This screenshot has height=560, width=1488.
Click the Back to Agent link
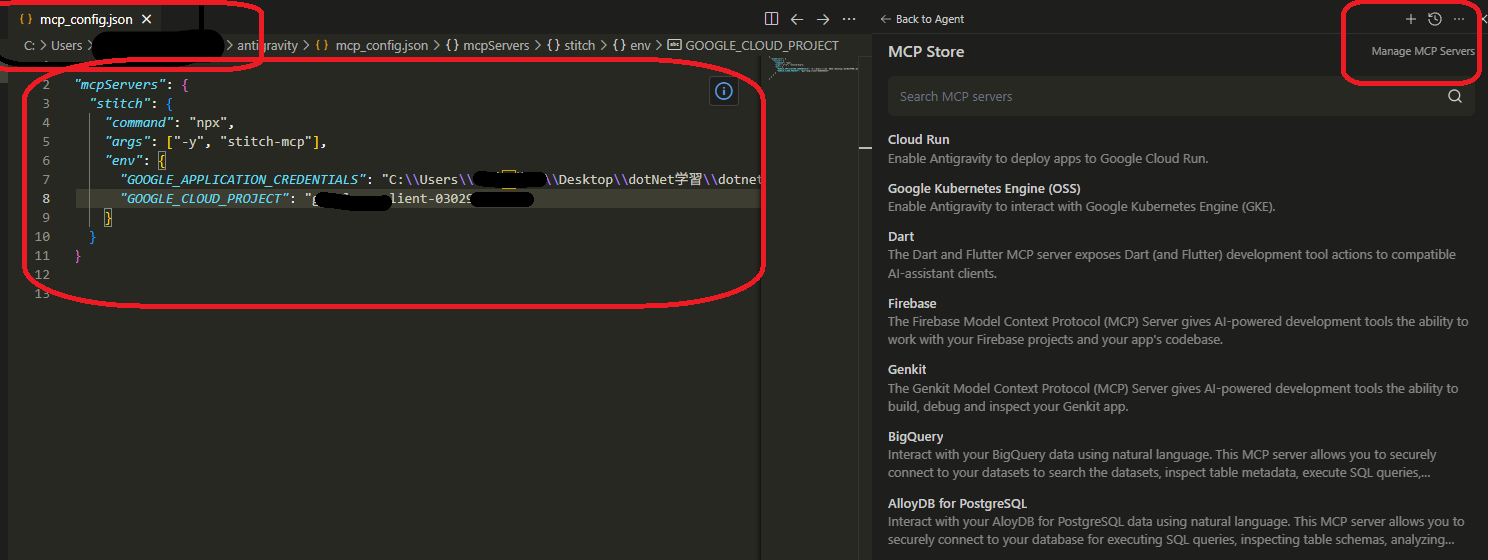pyautogui.click(x=922, y=19)
